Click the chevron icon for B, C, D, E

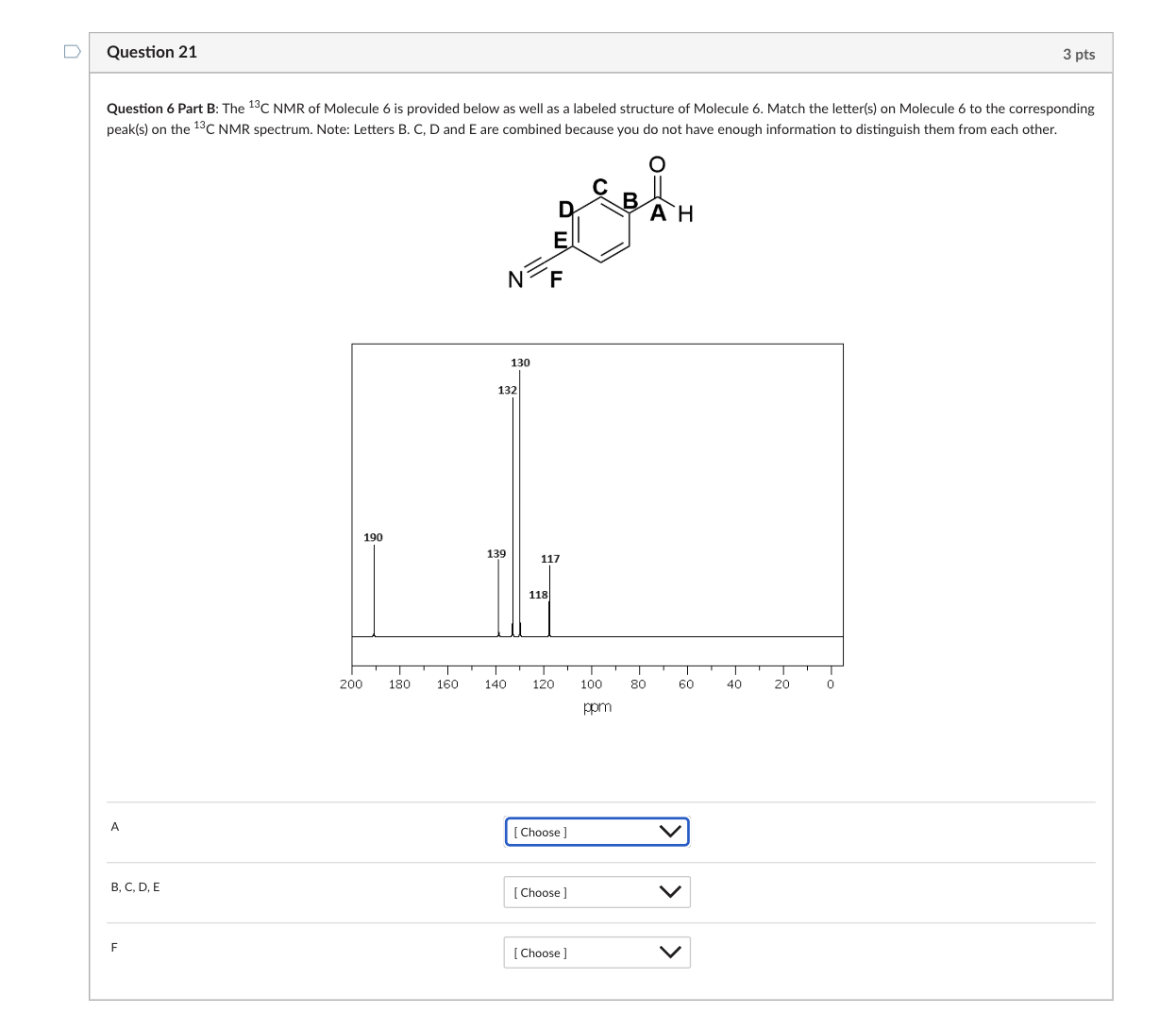[670, 892]
